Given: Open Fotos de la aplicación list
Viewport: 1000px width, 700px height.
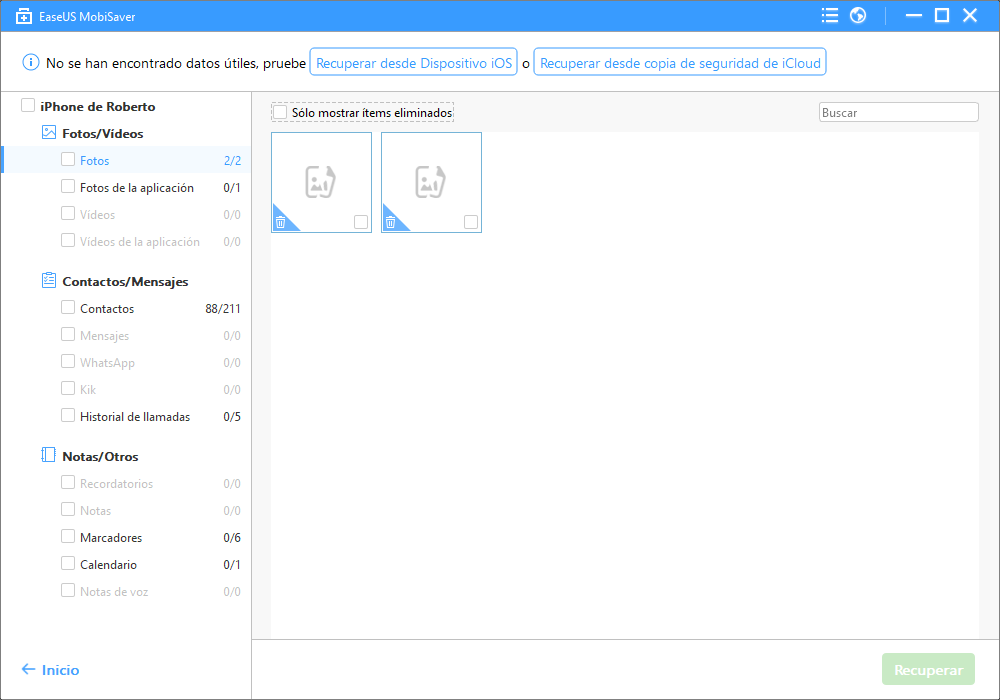Looking at the screenshot, I should (x=137, y=187).
